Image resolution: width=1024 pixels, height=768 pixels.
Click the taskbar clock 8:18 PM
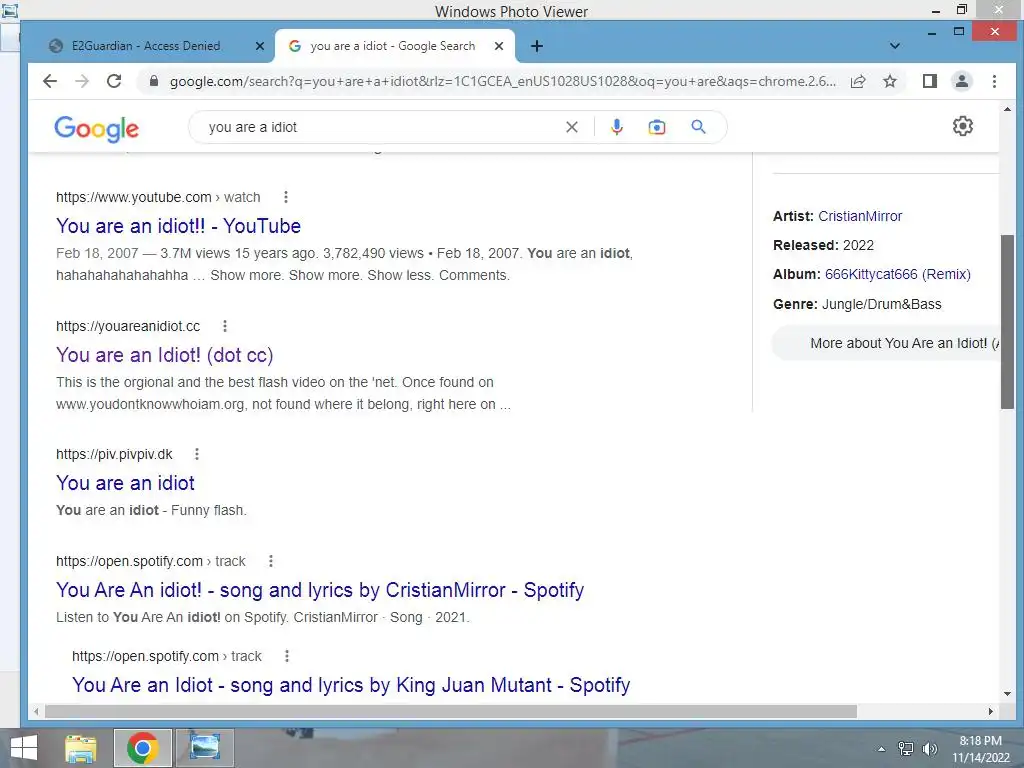(980, 741)
